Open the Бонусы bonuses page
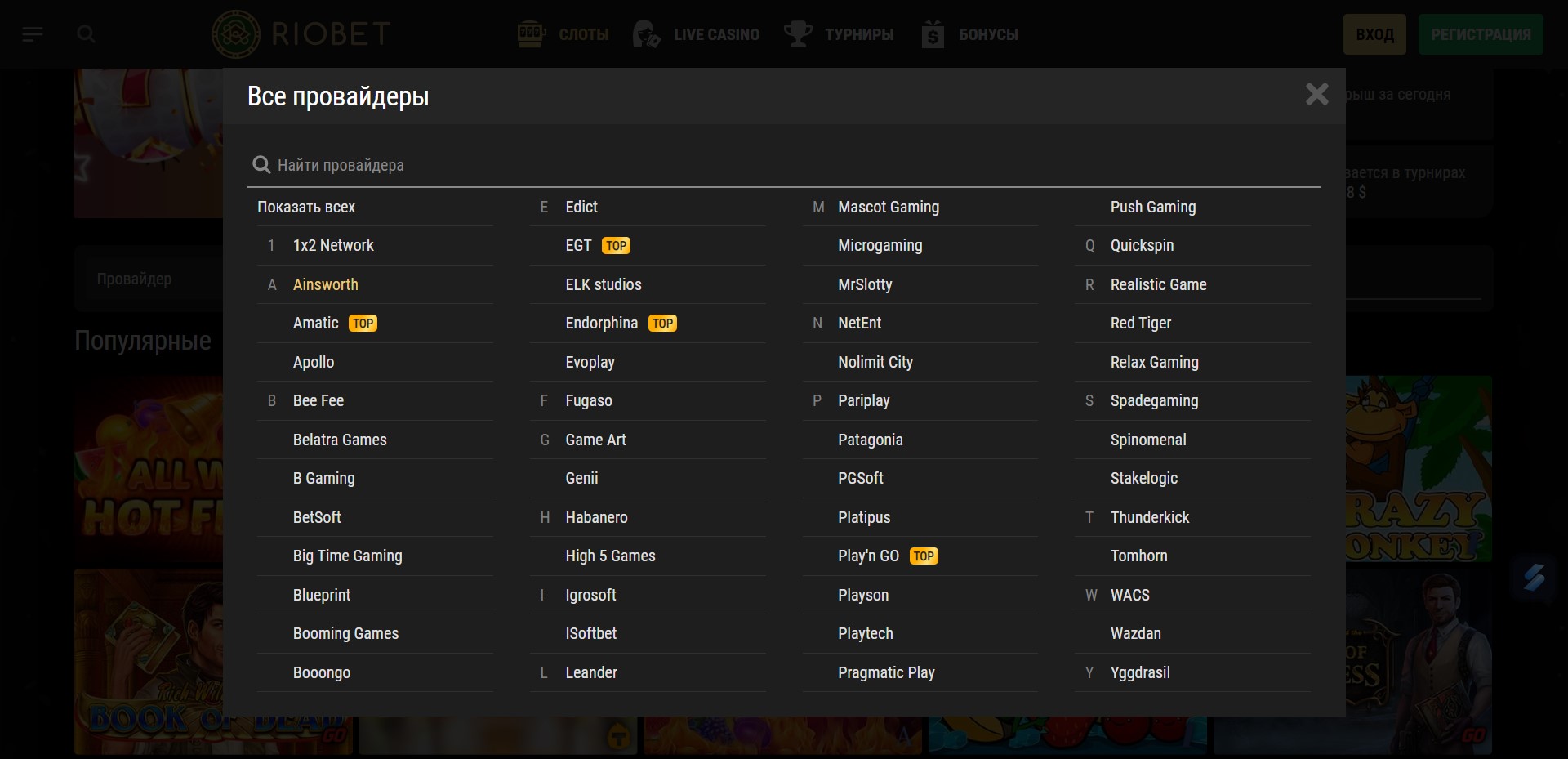This screenshot has width=1568, height=759. (x=969, y=34)
